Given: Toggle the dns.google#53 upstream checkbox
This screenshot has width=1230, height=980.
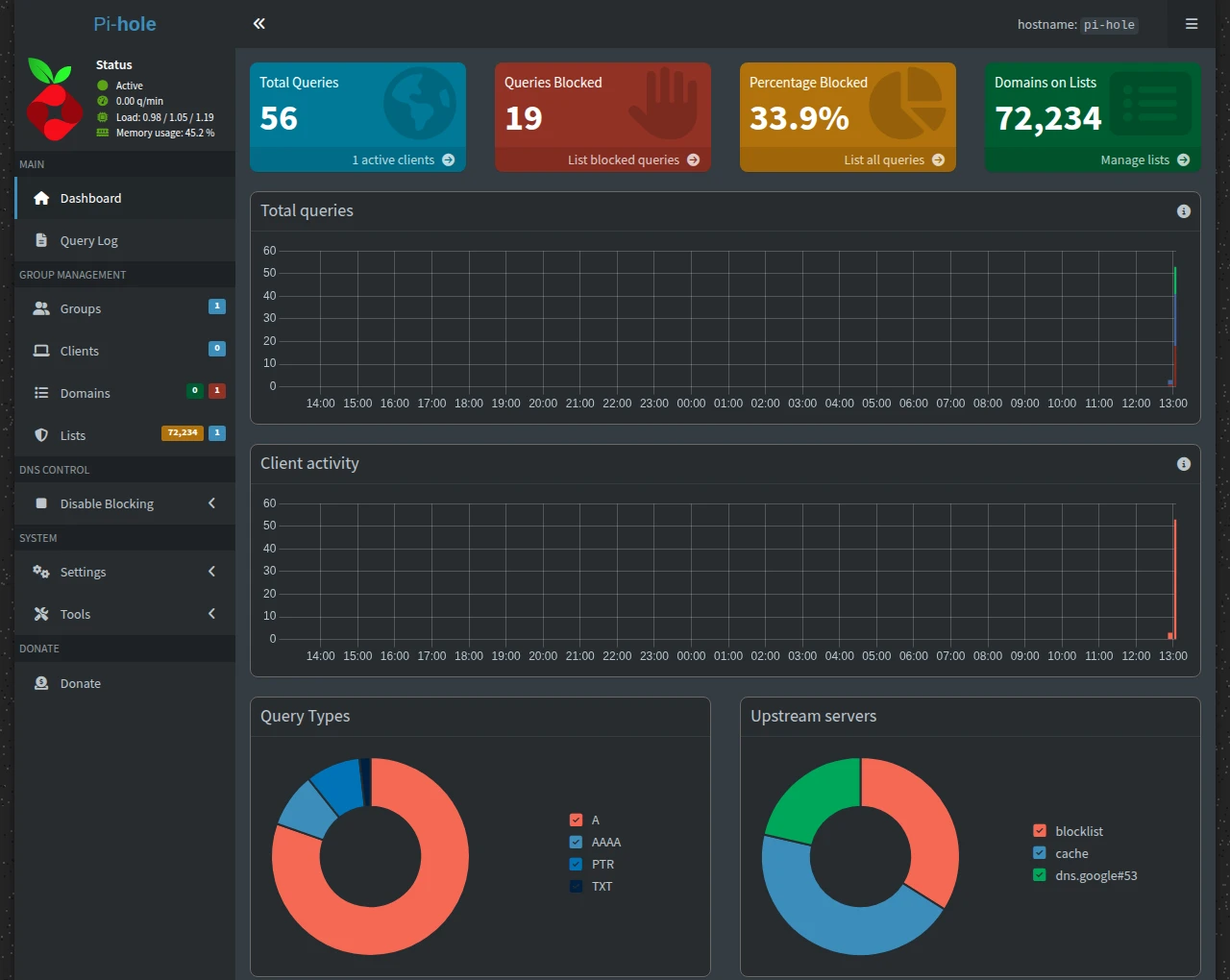Looking at the screenshot, I should pyautogui.click(x=1039, y=874).
